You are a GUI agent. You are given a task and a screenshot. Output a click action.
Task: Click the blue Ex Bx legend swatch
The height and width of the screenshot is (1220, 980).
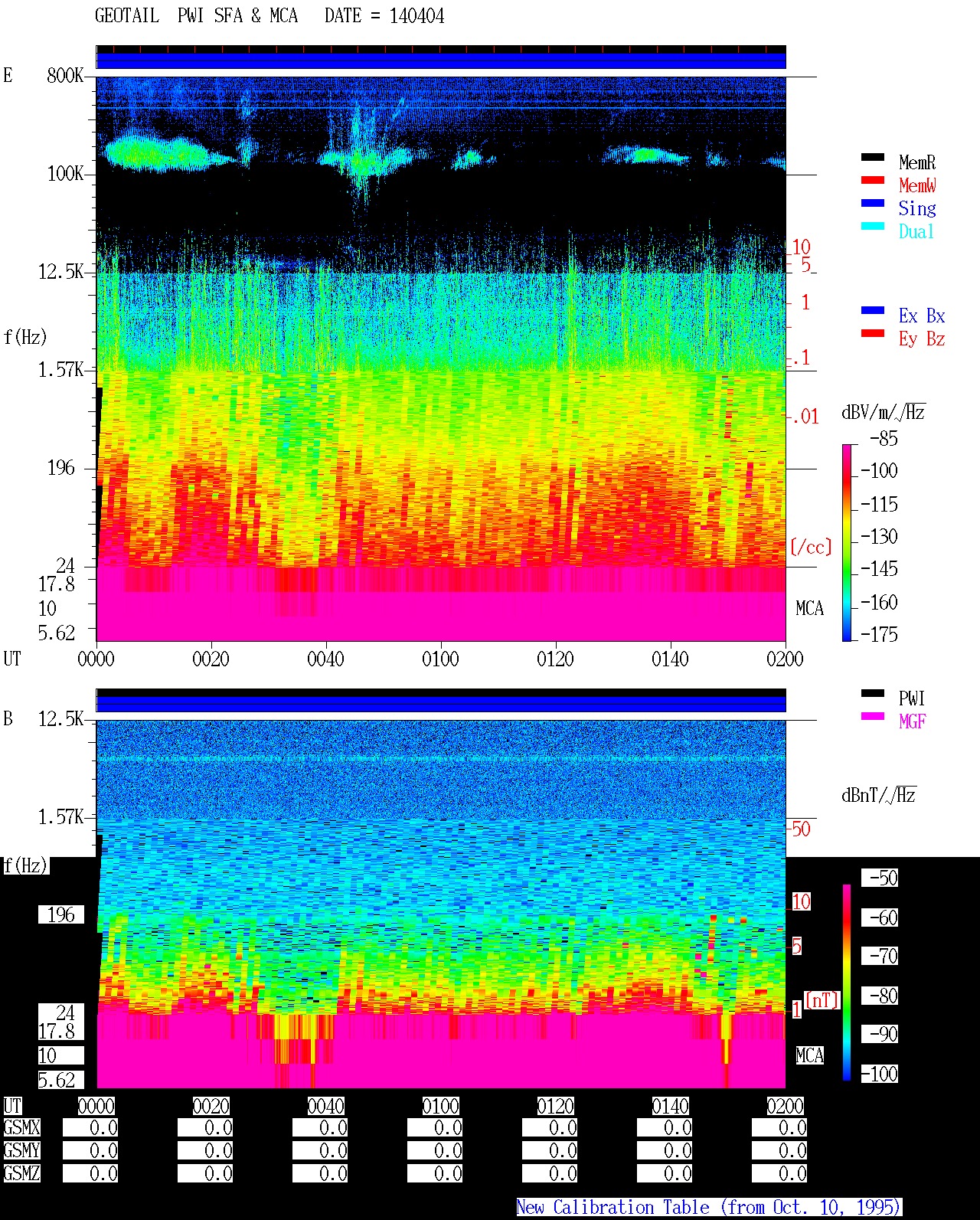coord(873,310)
